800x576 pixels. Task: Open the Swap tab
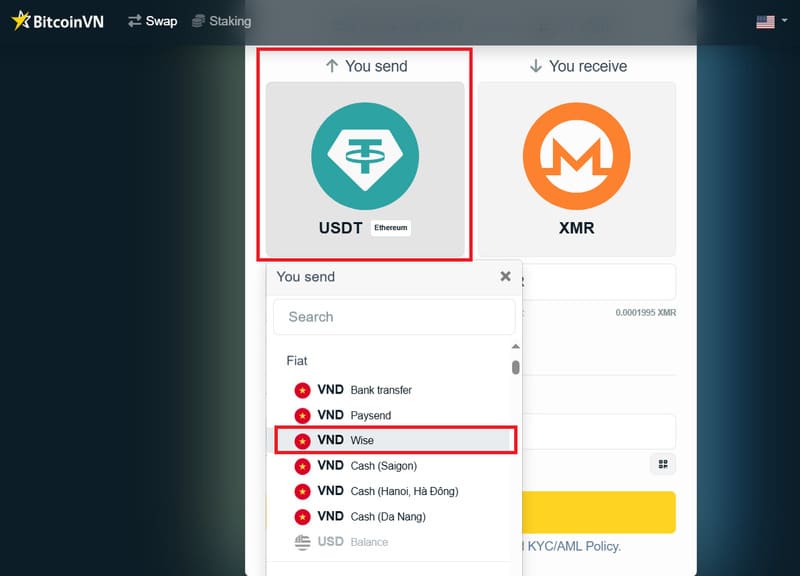(x=152, y=21)
